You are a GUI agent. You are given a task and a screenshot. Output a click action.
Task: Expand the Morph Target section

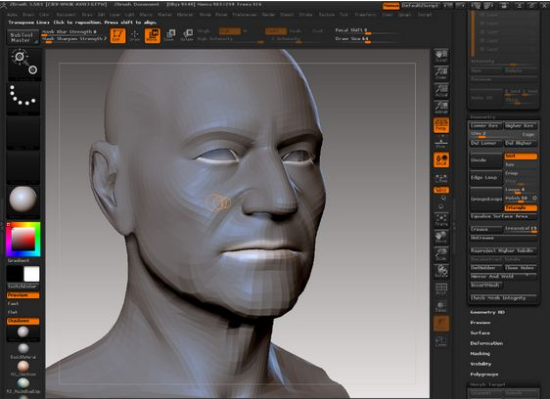coord(487,384)
